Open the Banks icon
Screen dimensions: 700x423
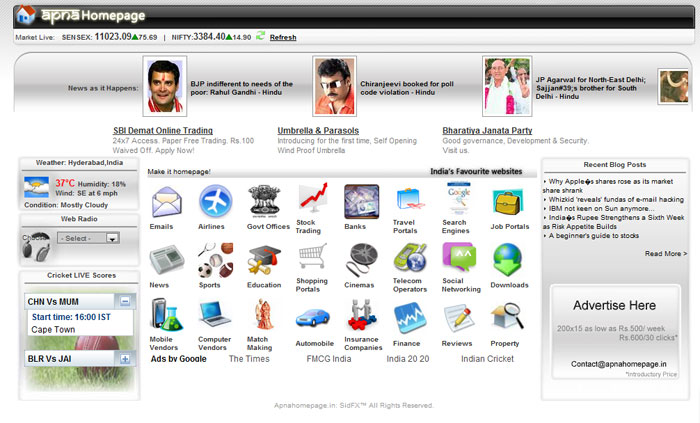[362, 202]
